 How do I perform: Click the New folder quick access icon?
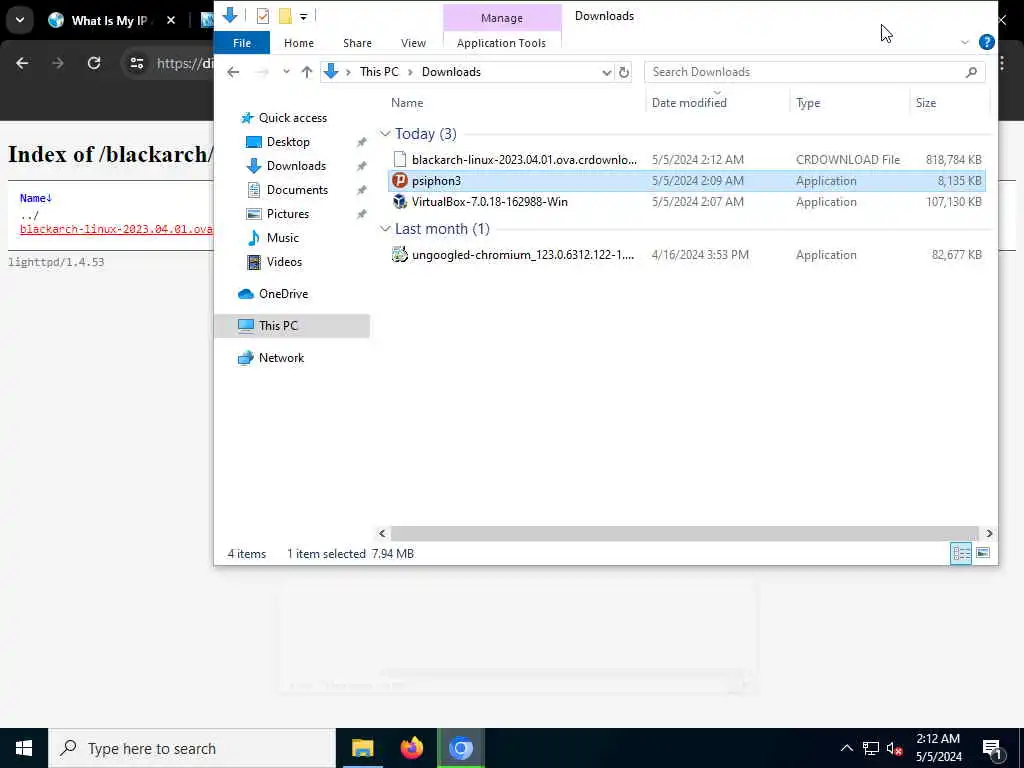click(x=285, y=16)
